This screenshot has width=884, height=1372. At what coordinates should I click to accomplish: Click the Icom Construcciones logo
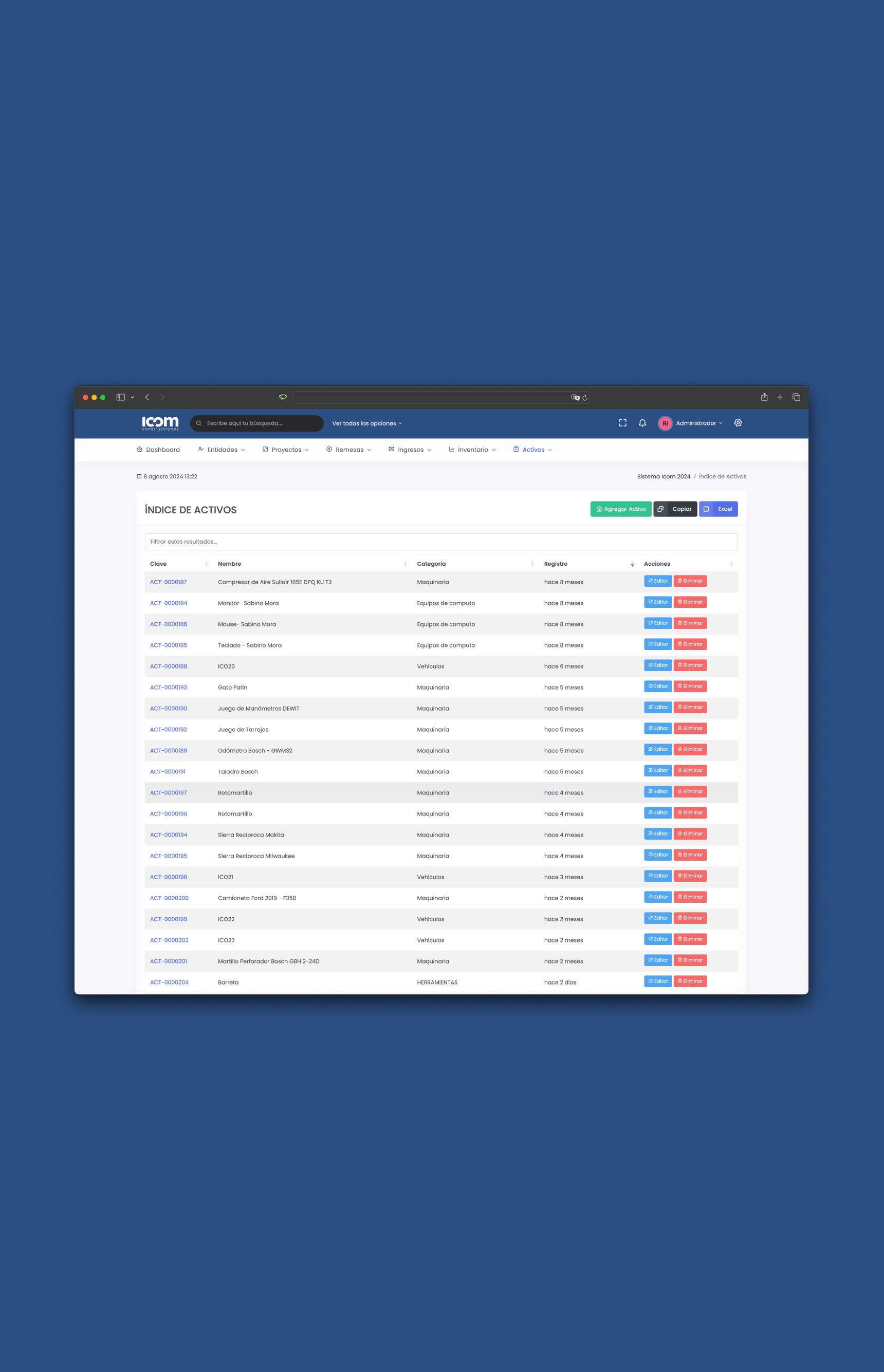[x=160, y=423]
